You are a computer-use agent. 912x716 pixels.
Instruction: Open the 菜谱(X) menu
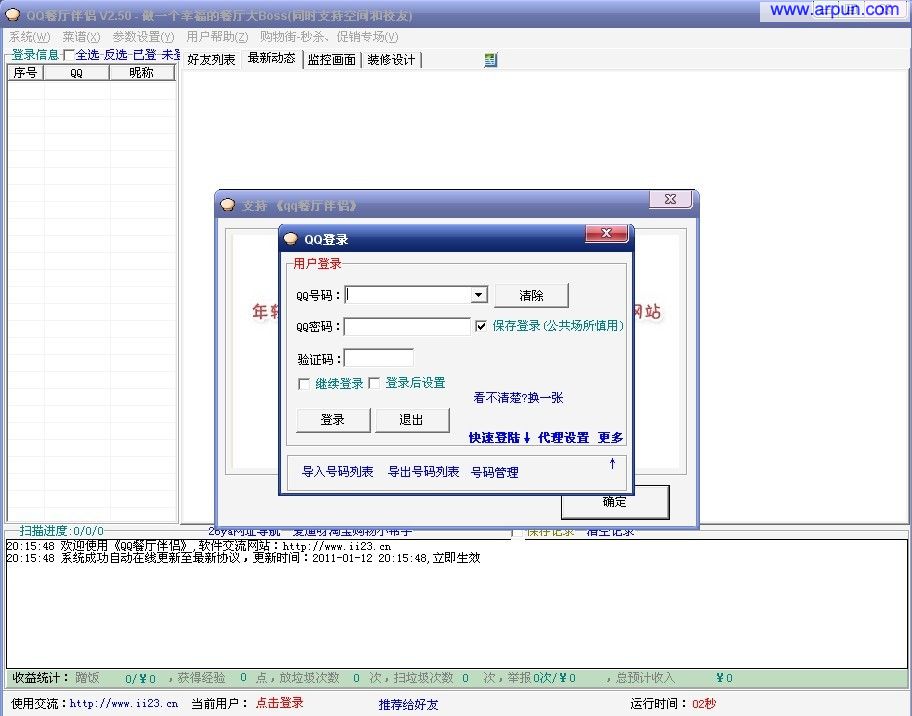click(81, 37)
